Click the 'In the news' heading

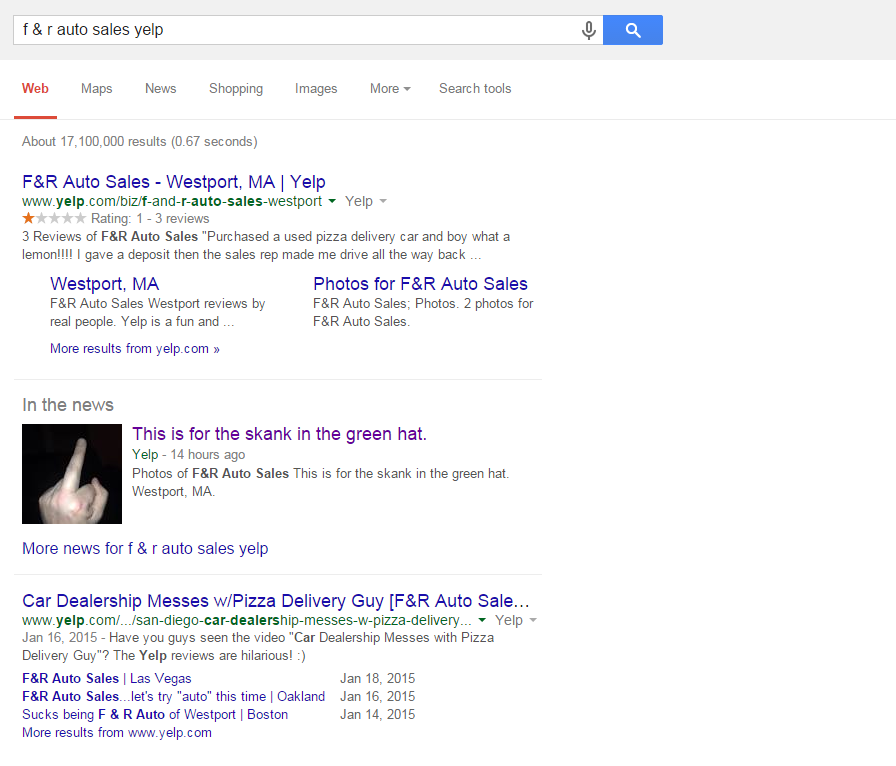tap(68, 405)
